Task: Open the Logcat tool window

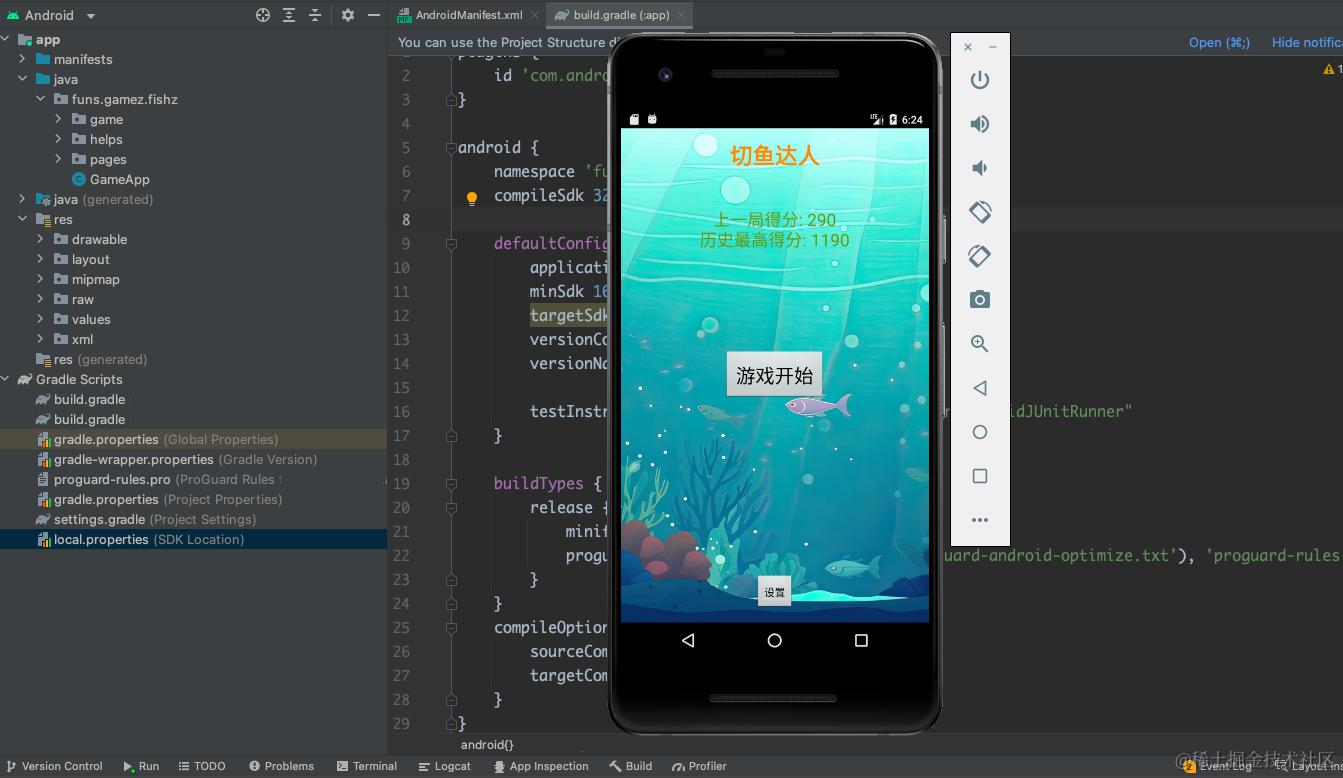Action: coord(444,766)
